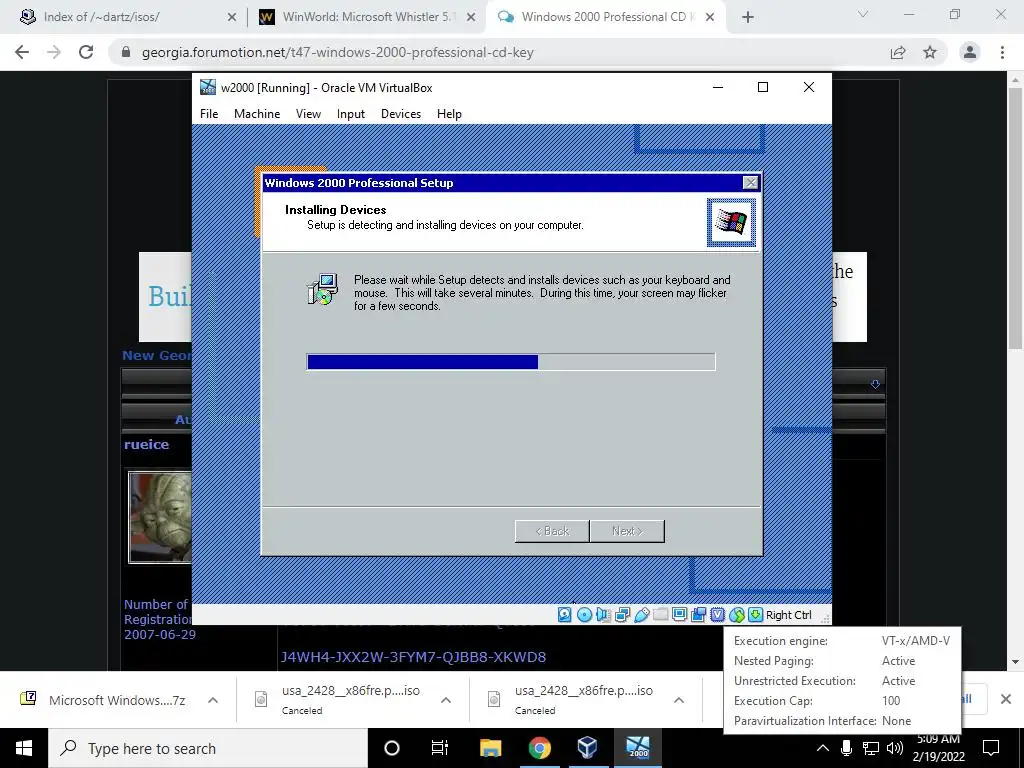This screenshot has height=768, width=1024.
Task: Show hidden system tray icons
Action: point(823,748)
